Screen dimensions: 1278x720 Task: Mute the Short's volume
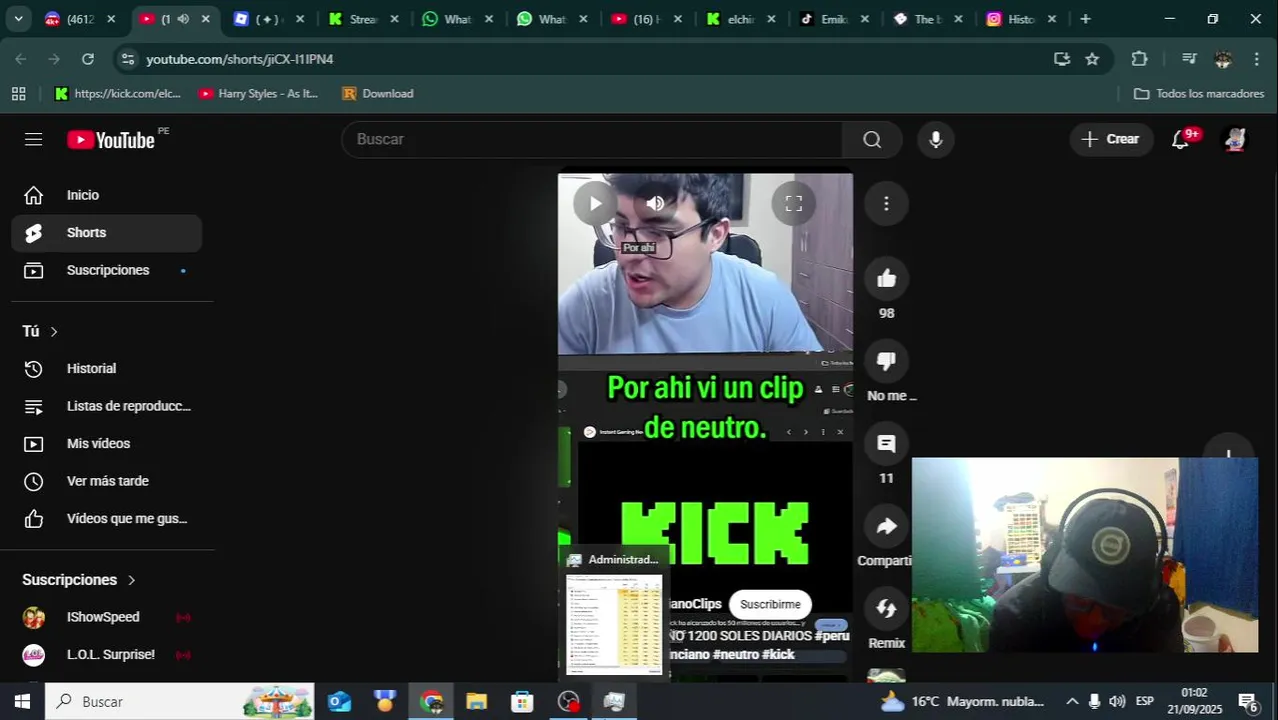655,204
